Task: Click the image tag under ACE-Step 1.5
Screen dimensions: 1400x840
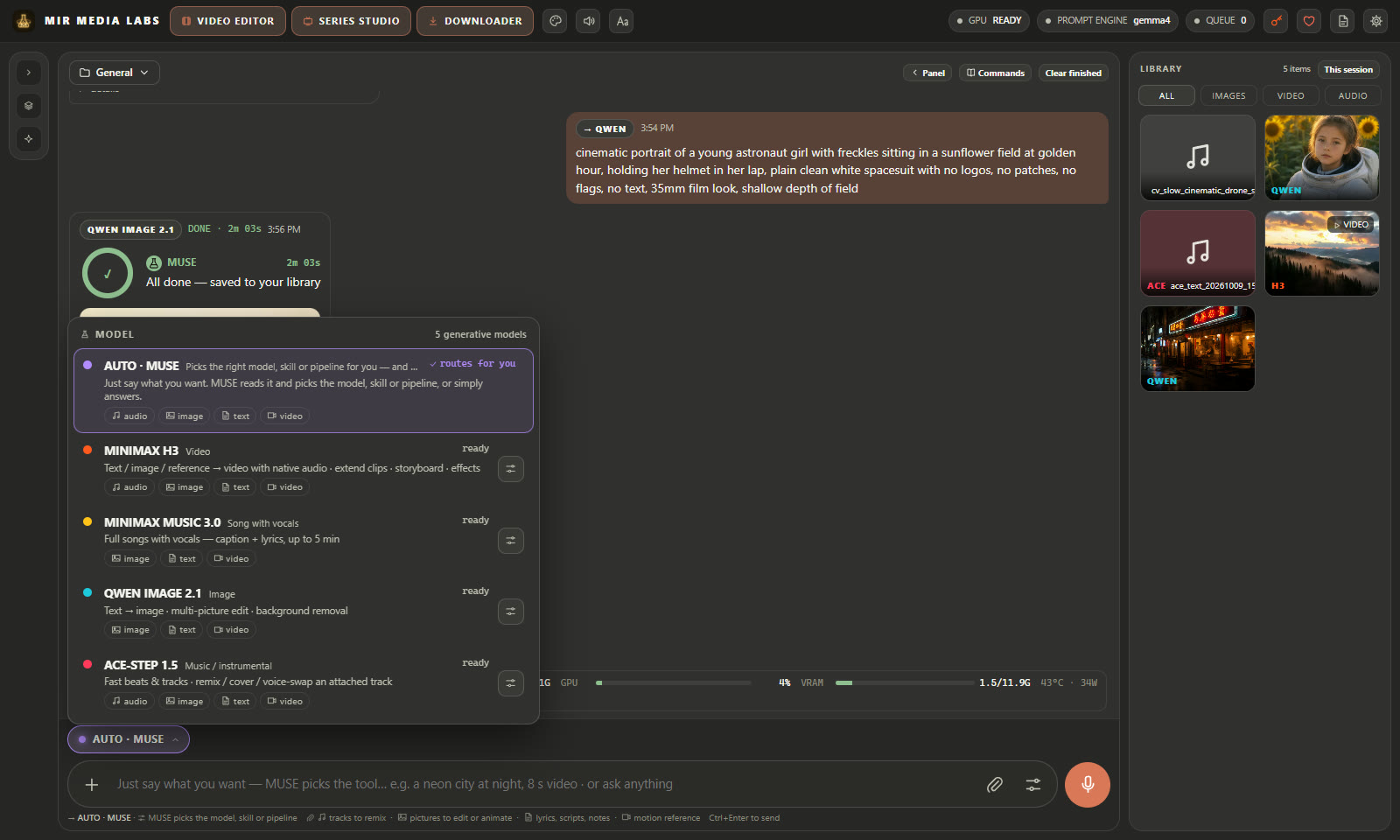Action: click(x=185, y=702)
